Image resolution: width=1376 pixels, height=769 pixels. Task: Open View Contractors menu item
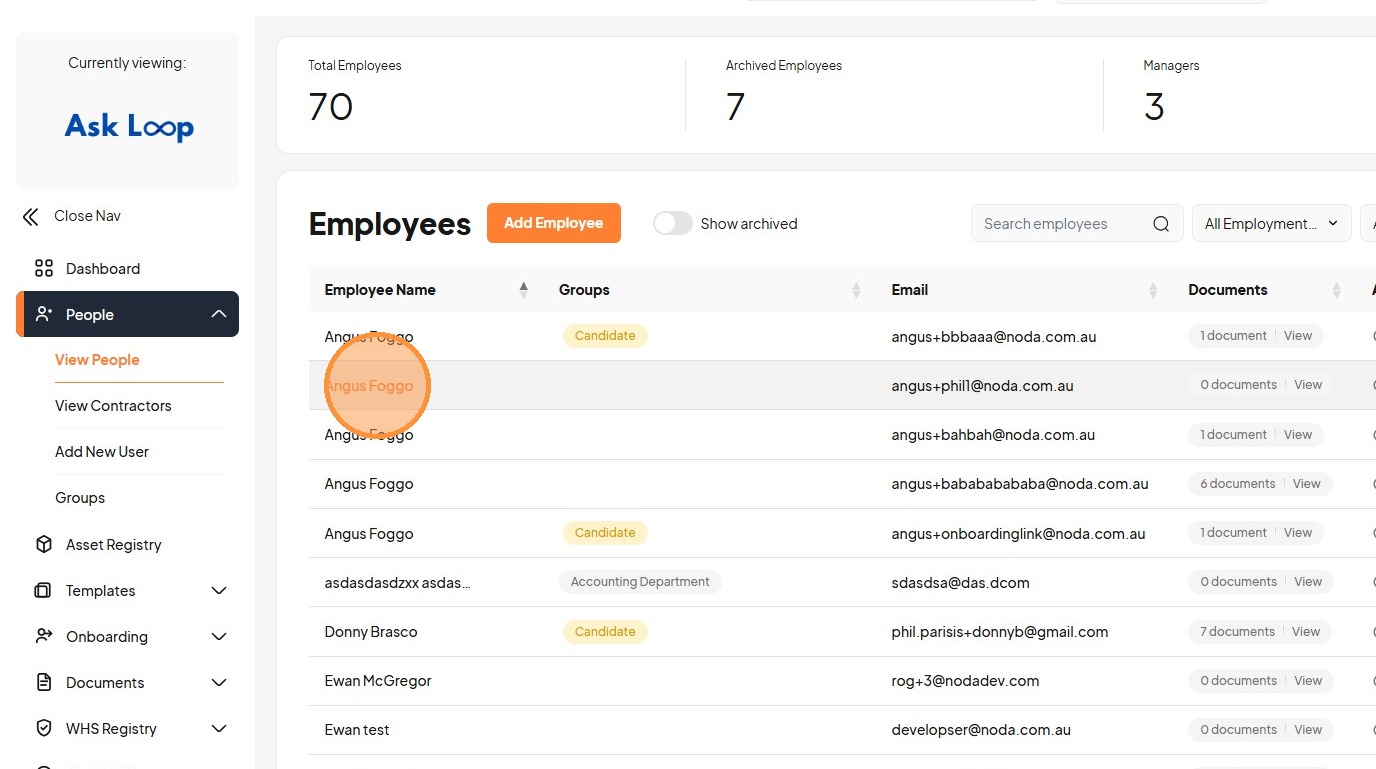coord(113,405)
